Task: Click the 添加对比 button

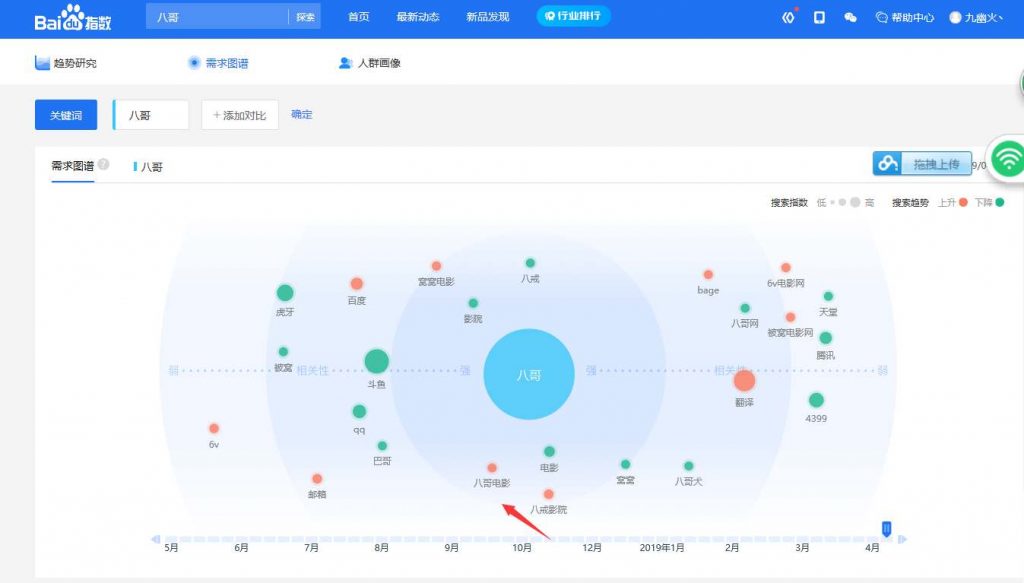Action: pyautogui.click(x=239, y=115)
